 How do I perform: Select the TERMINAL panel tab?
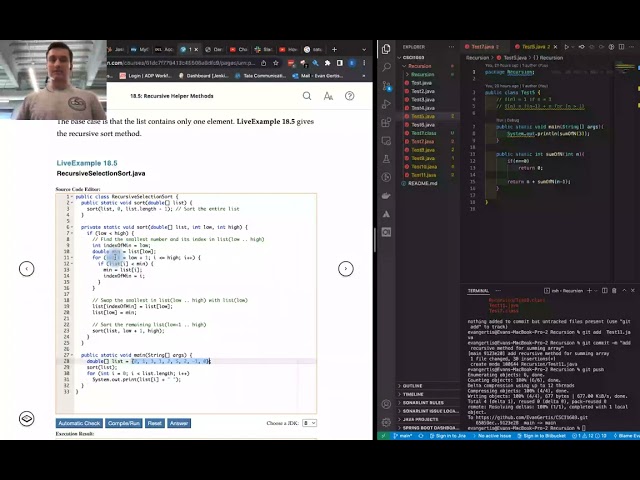pyautogui.click(x=478, y=291)
